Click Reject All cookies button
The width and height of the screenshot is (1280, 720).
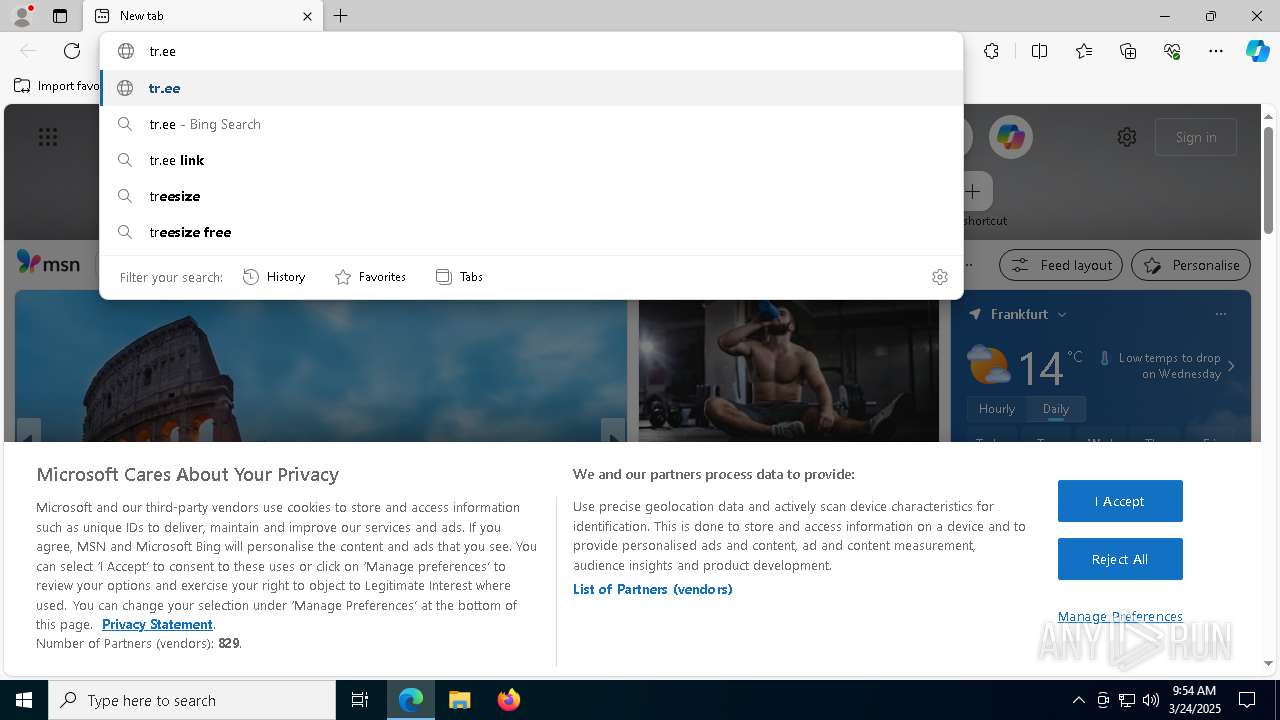[1120, 559]
